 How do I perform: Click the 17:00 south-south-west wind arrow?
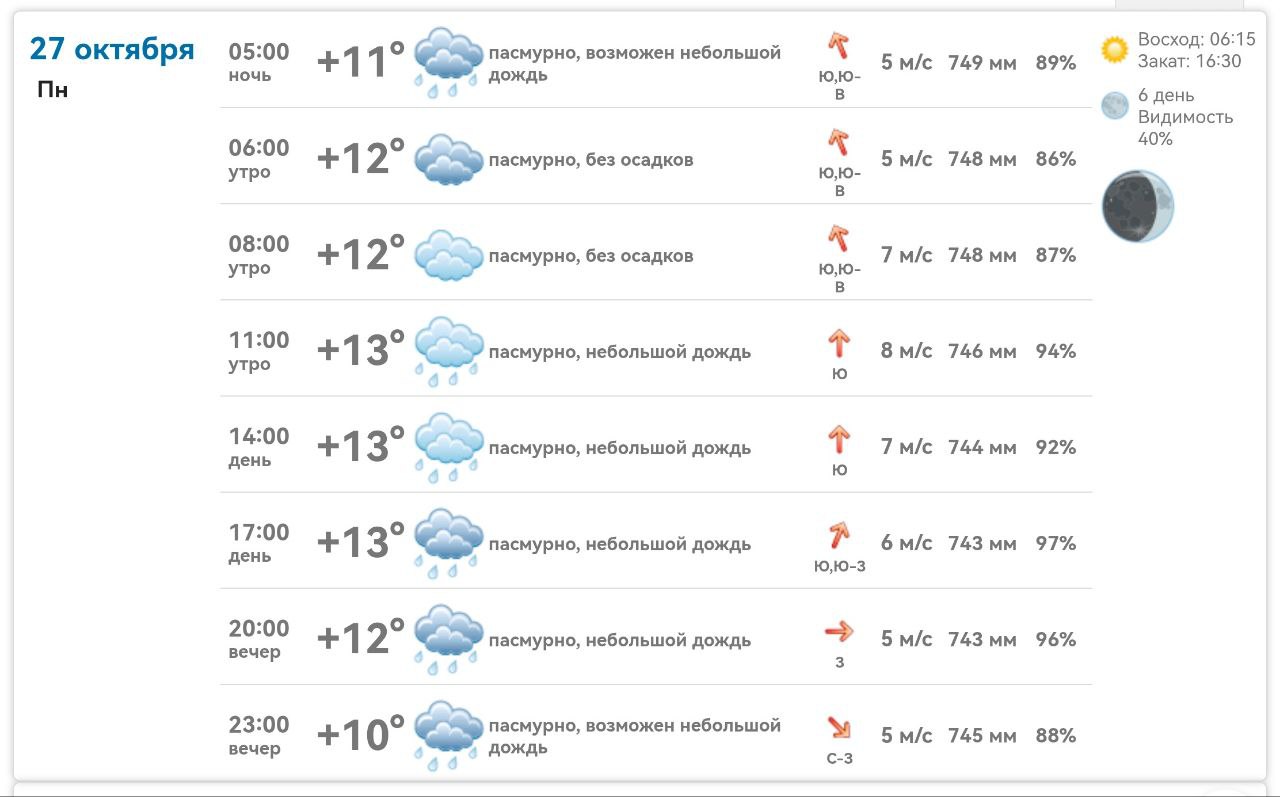pos(839,535)
